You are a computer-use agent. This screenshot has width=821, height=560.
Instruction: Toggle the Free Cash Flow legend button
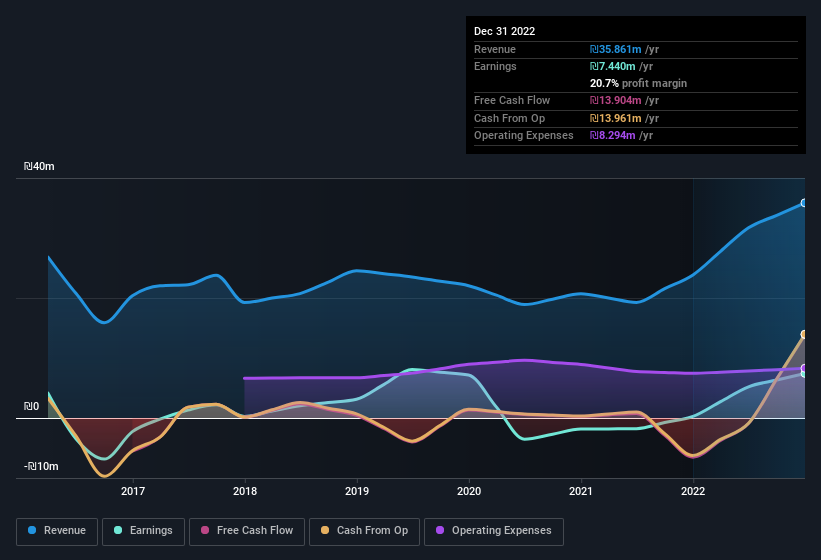[247, 531]
